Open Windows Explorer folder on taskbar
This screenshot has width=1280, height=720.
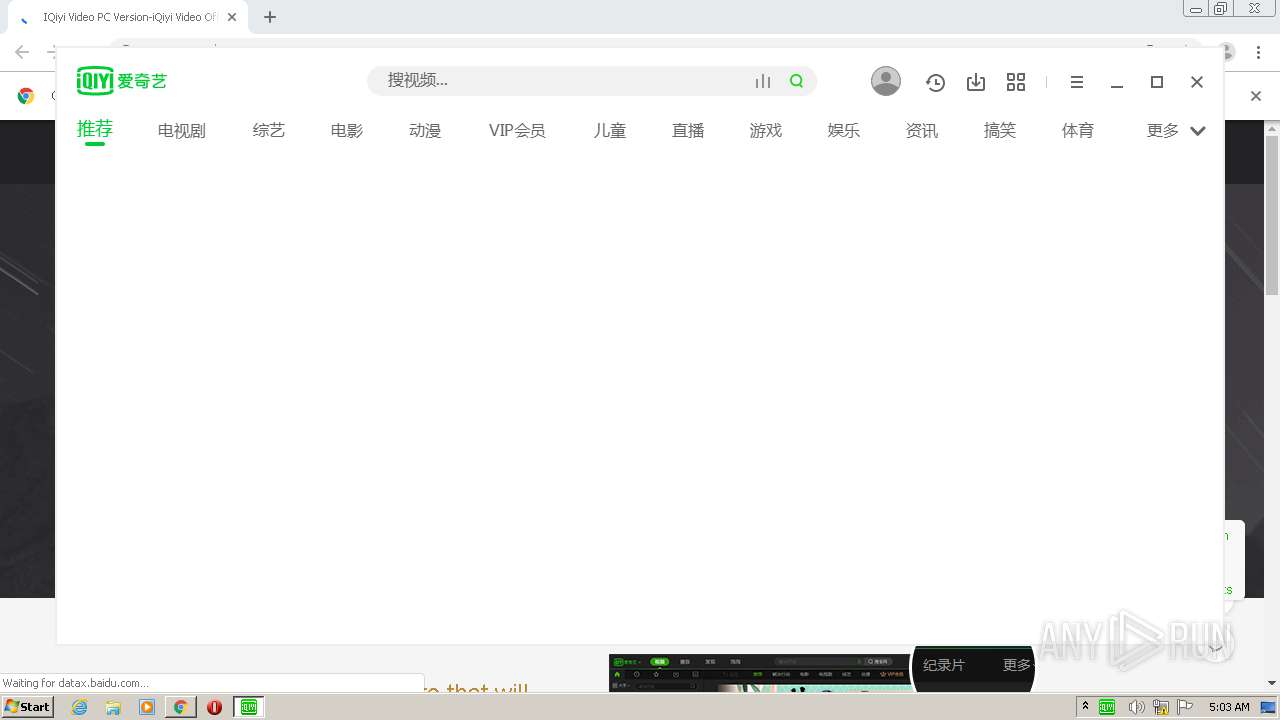pos(113,707)
